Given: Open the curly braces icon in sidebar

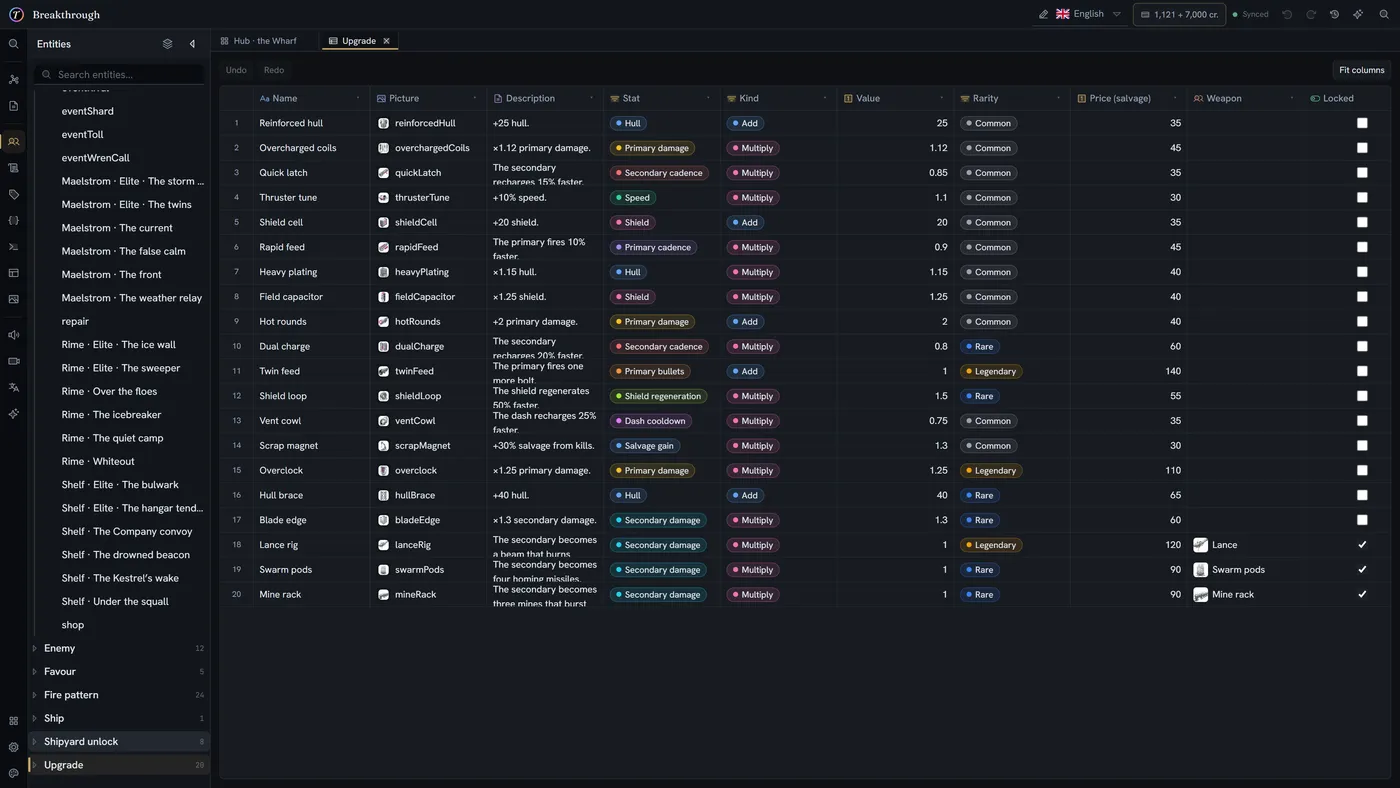Looking at the screenshot, I should (x=14, y=220).
